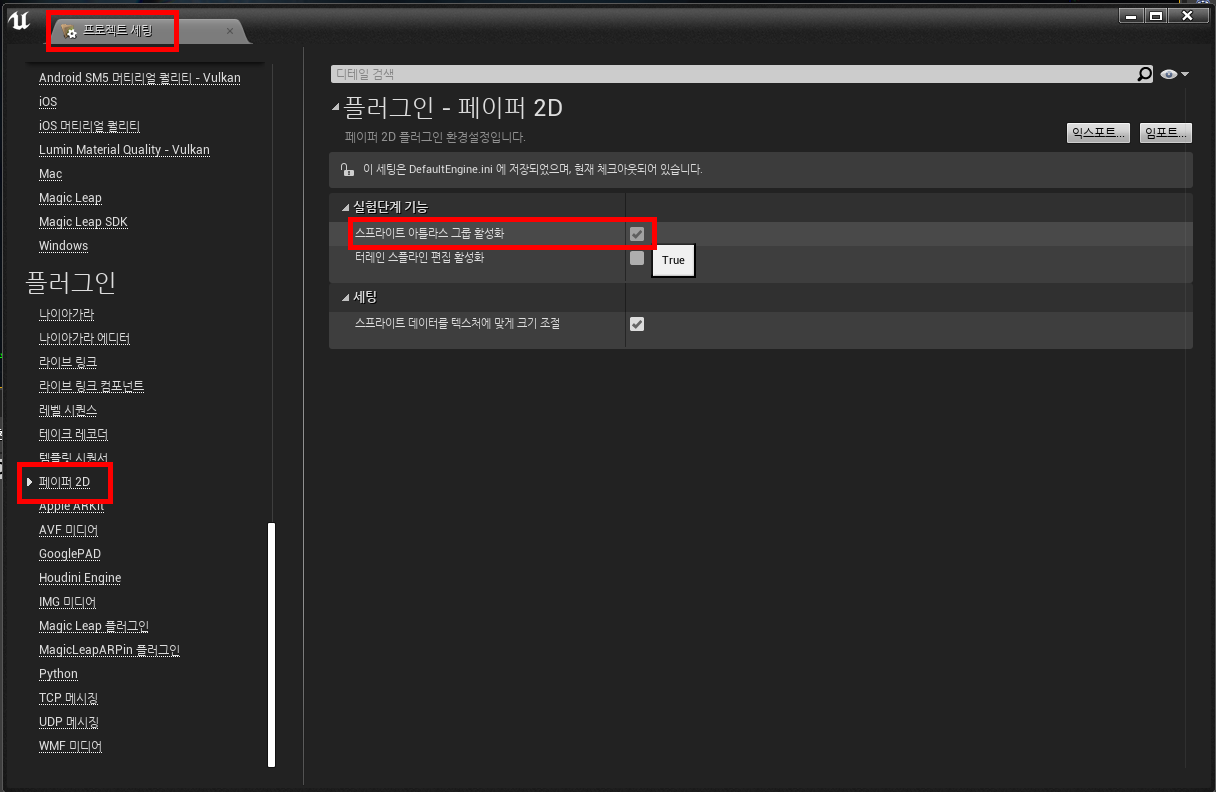Screen dimensions: 1216x792
Task: Select 나이아가라 에디터 plugin settings
Action: [x=84, y=338]
